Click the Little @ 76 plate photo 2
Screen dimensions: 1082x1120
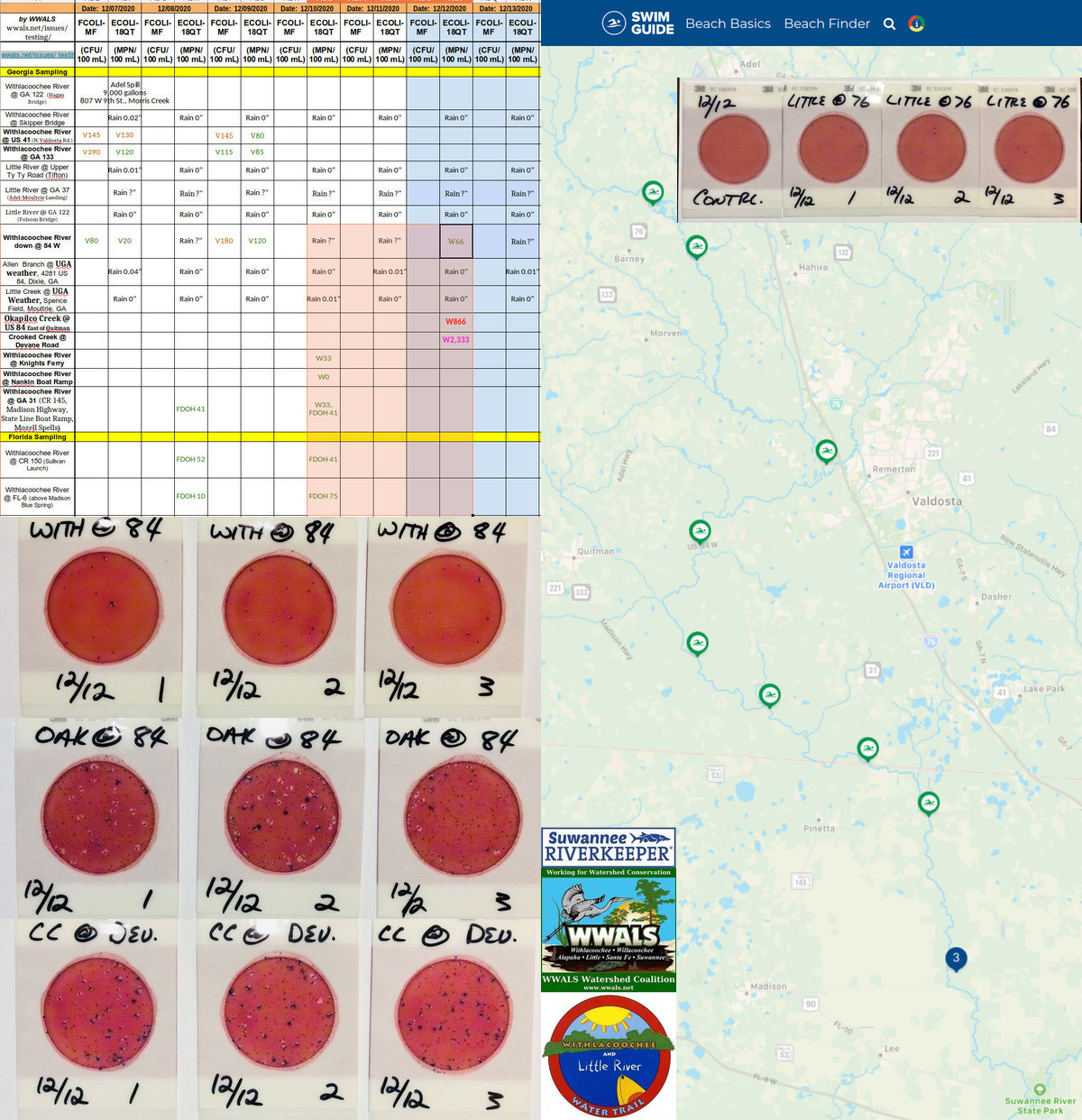click(931, 150)
